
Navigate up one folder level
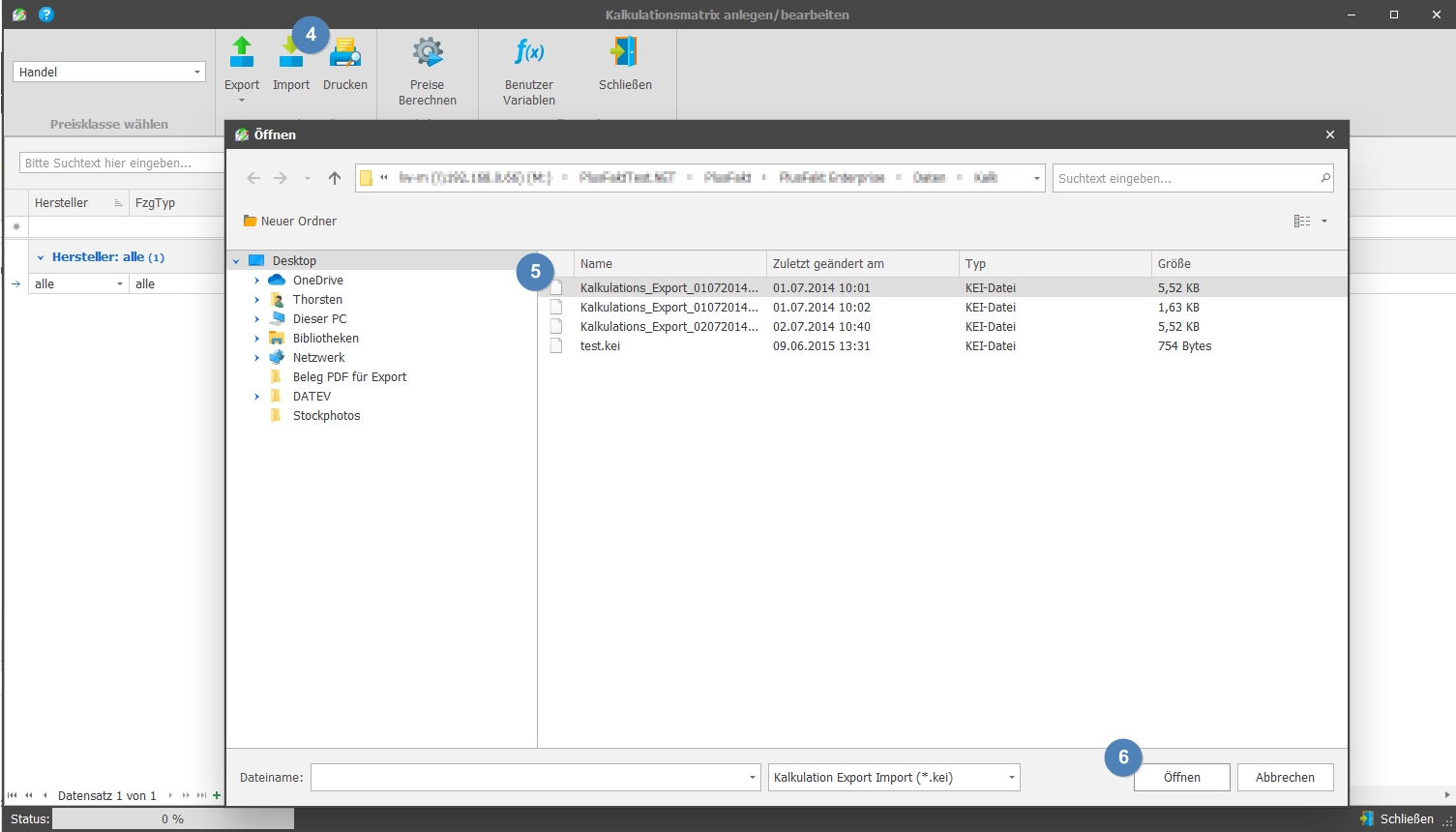tap(335, 178)
